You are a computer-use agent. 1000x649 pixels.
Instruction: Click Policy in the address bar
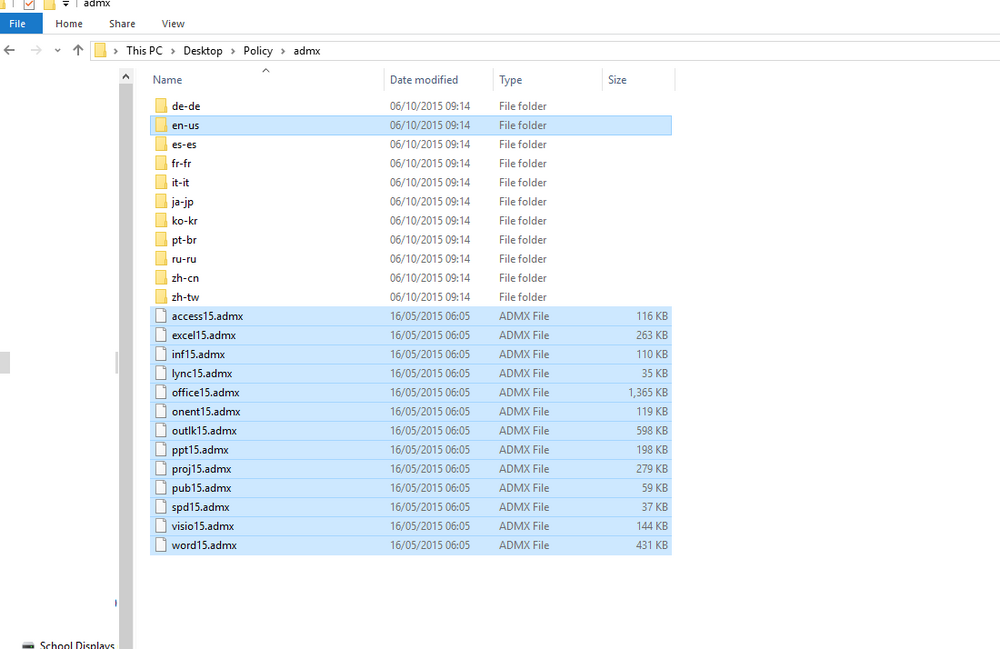click(x=258, y=50)
